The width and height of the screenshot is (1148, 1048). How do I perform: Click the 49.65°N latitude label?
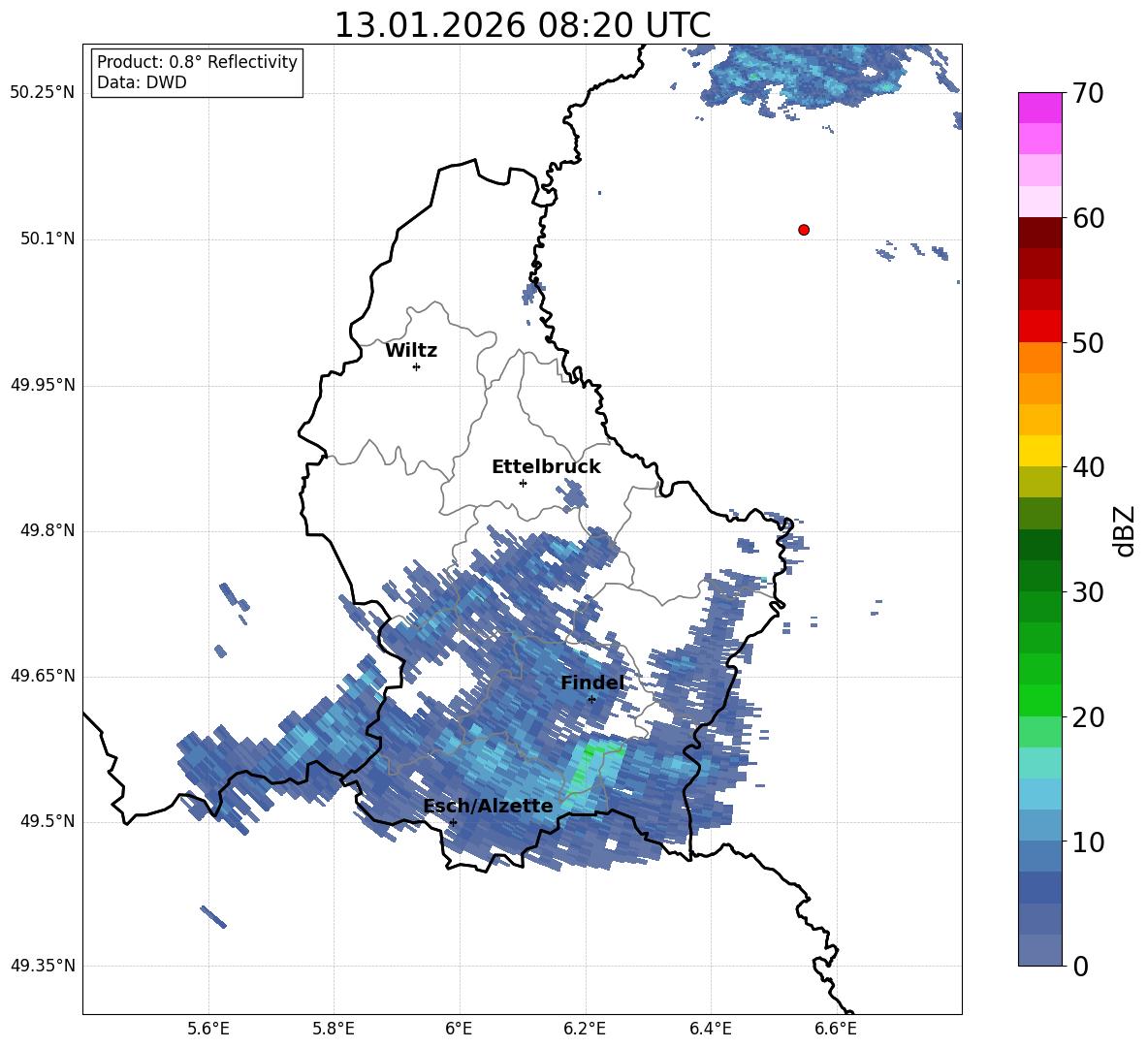tap(43, 675)
